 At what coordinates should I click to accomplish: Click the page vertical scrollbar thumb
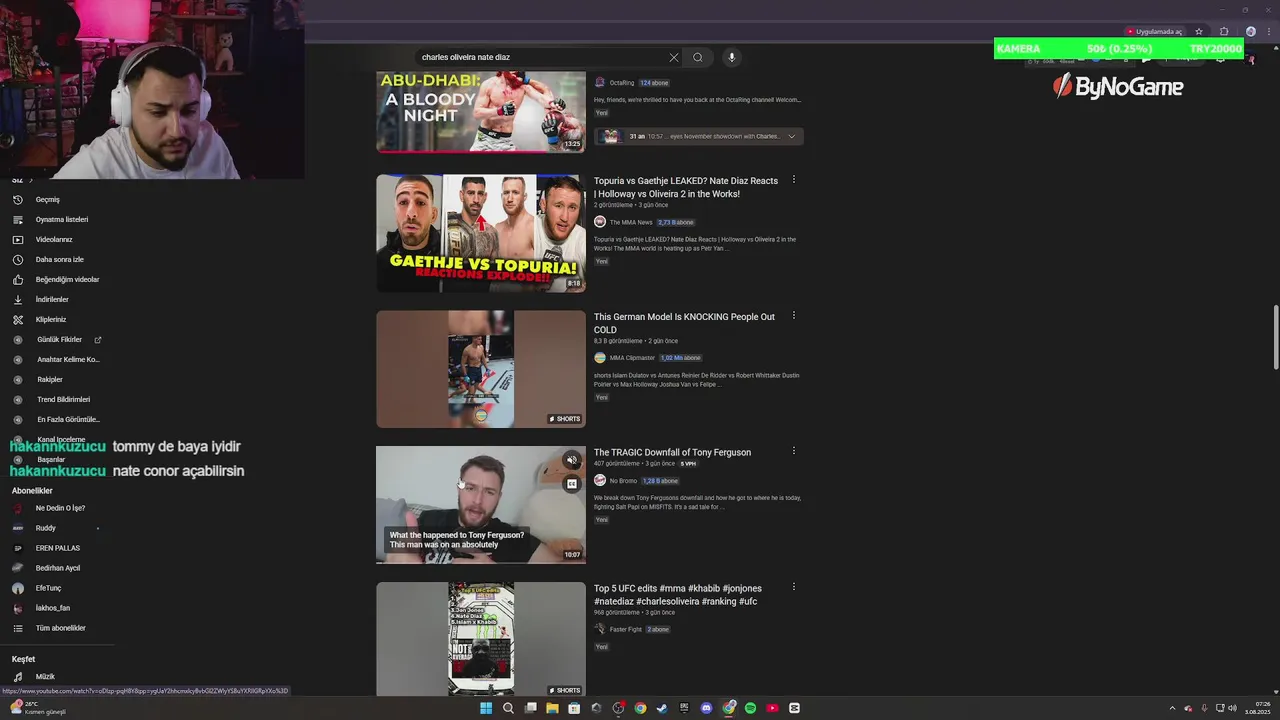[1275, 337]
